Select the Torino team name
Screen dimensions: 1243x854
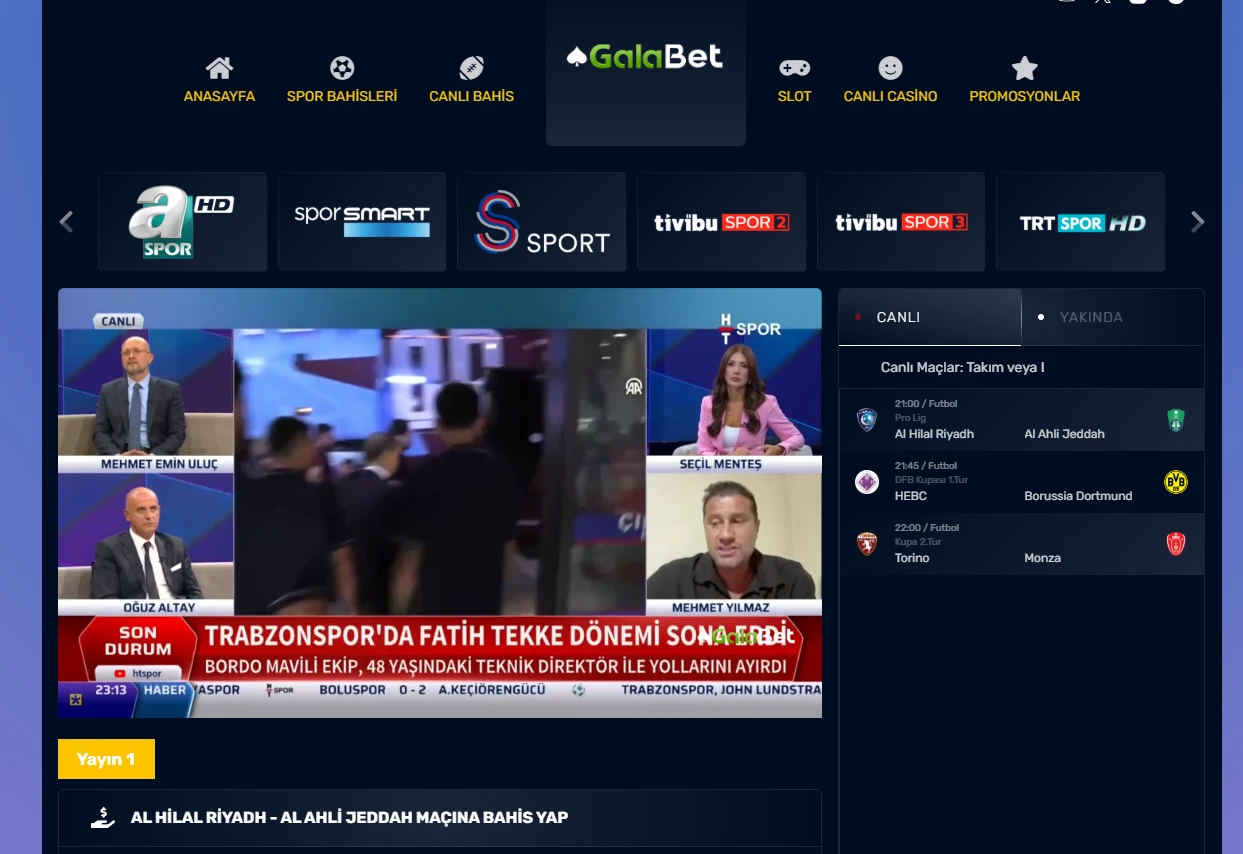point(912,558)
